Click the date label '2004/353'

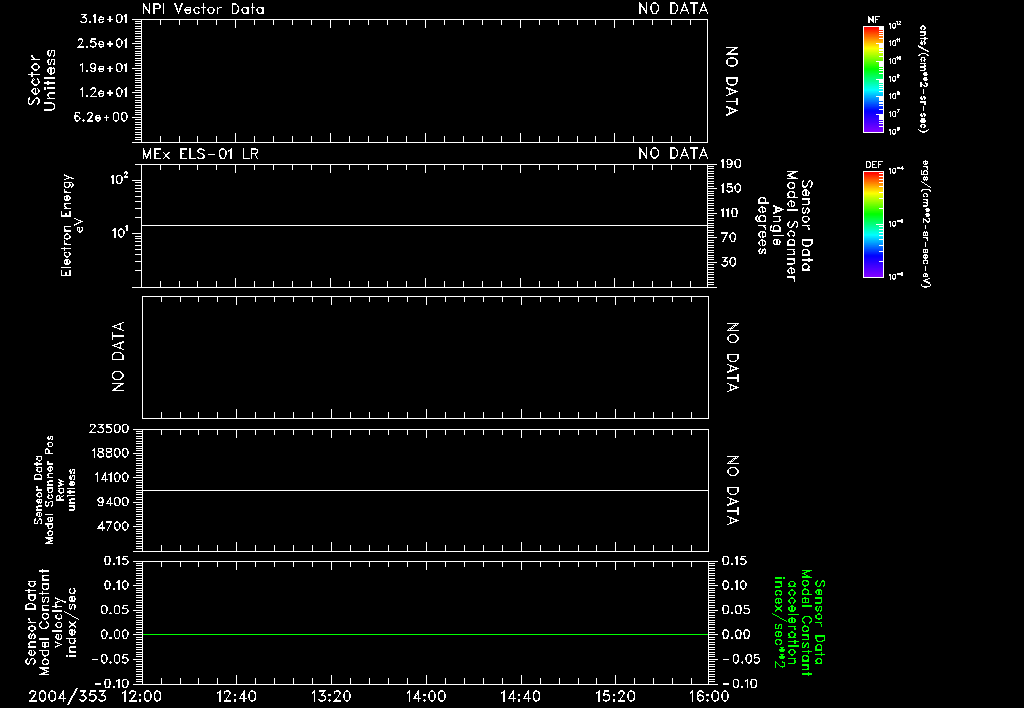point(67,696)
